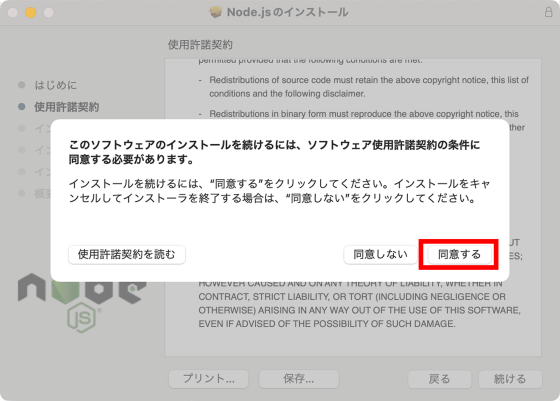This screenshot has height=401, width=560.
Task: Click the 同意しない disagree button
Action: (x=380, y=255)
